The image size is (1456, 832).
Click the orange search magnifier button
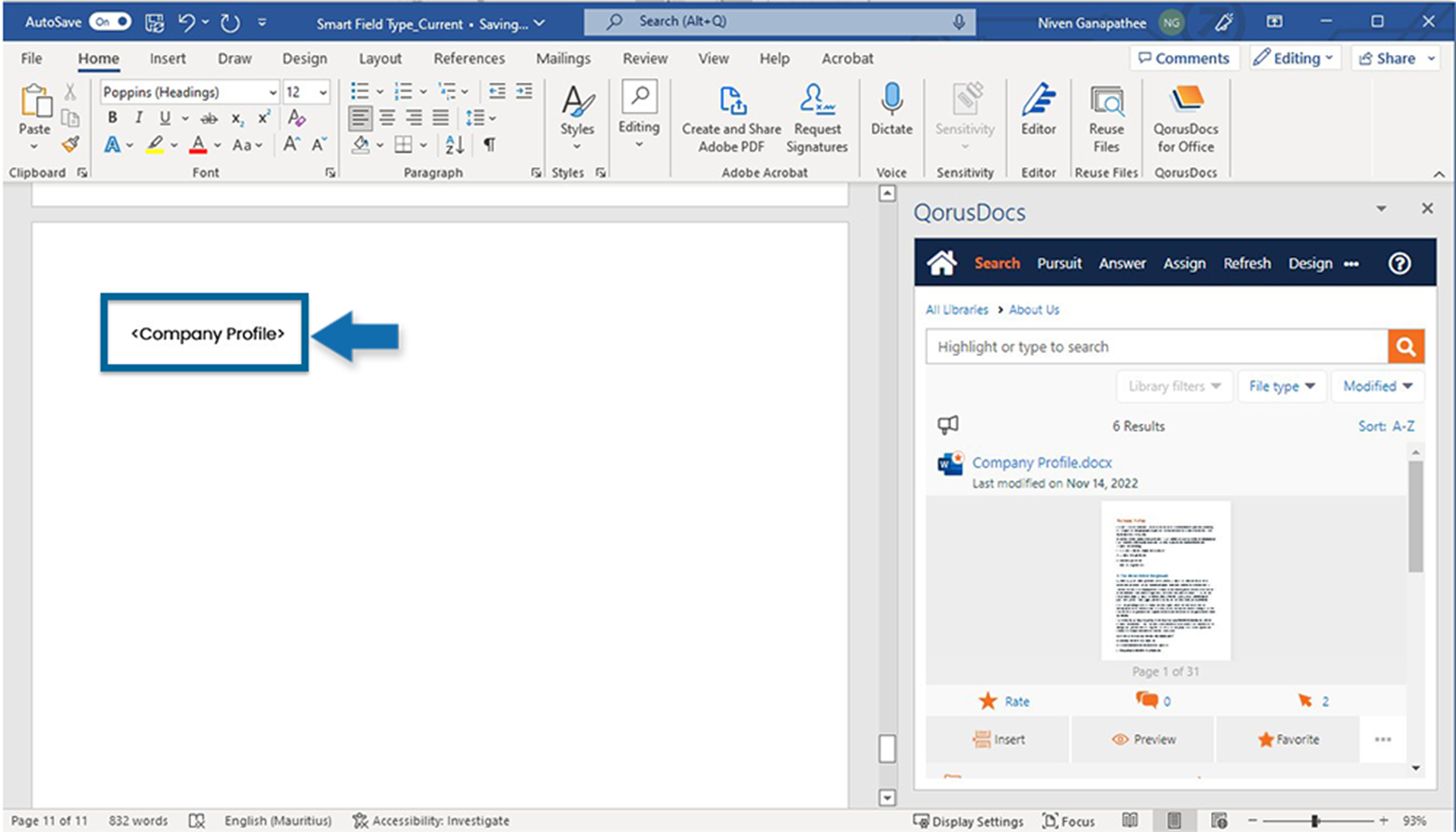1405,347
